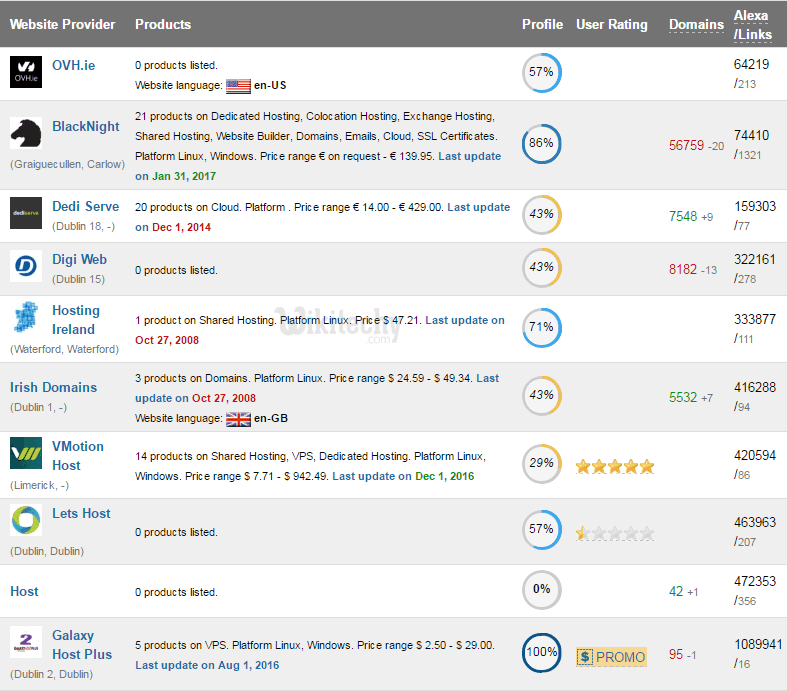Open the Dedi Serve logo thumbnail
This screenshot has width=787, height=691.
25,213
